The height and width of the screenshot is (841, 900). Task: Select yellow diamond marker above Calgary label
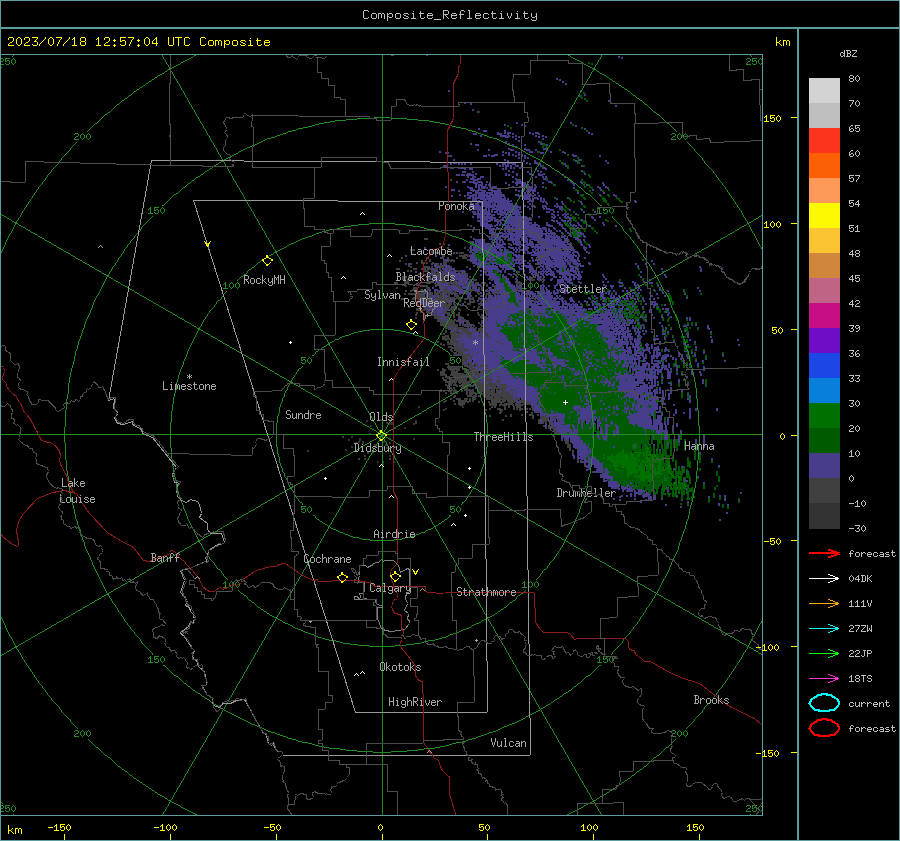click(395, 576)
